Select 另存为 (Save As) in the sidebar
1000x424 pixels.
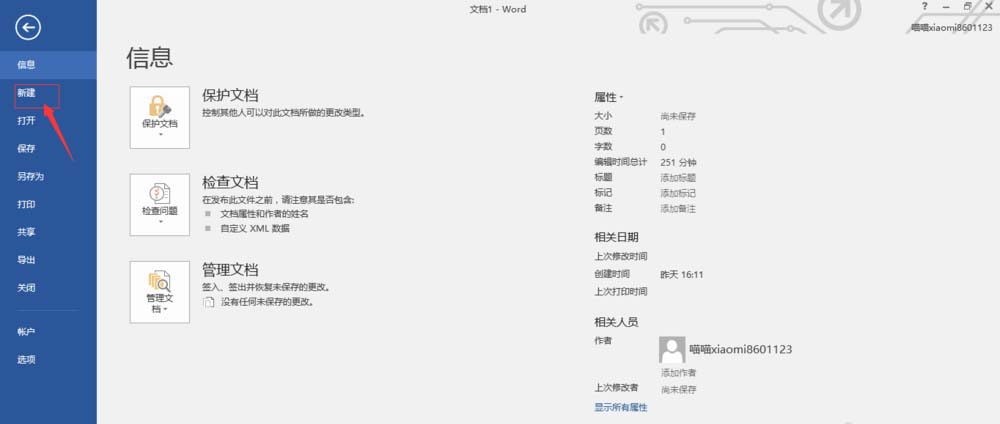[48, 177]
